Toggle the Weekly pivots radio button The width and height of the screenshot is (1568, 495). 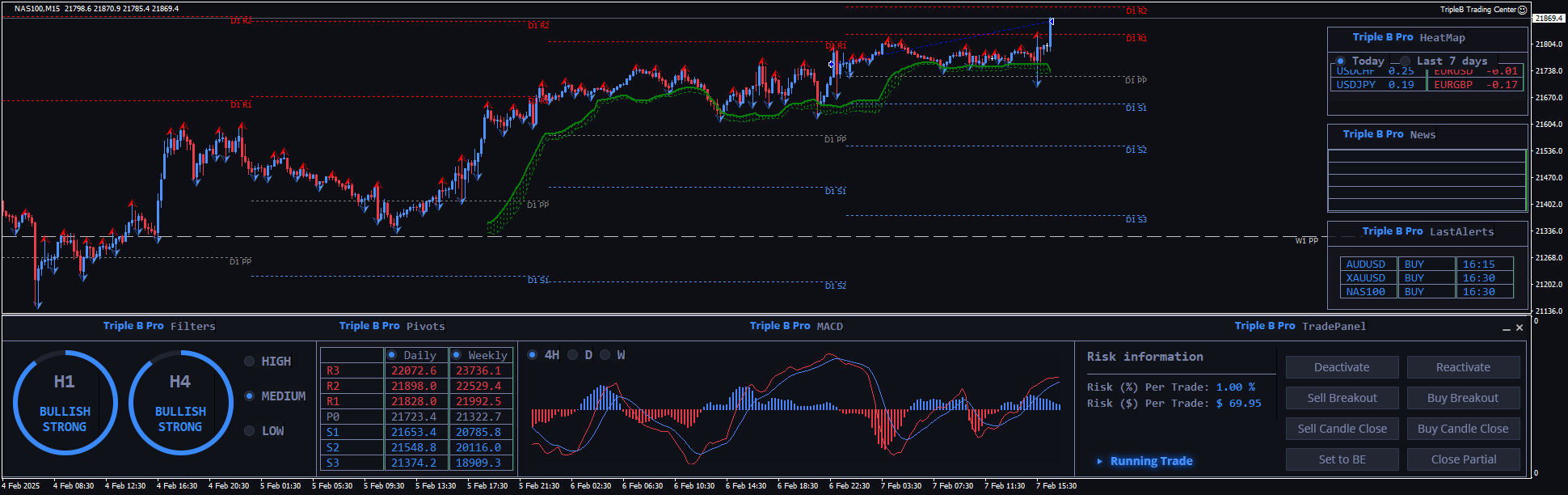457,355
